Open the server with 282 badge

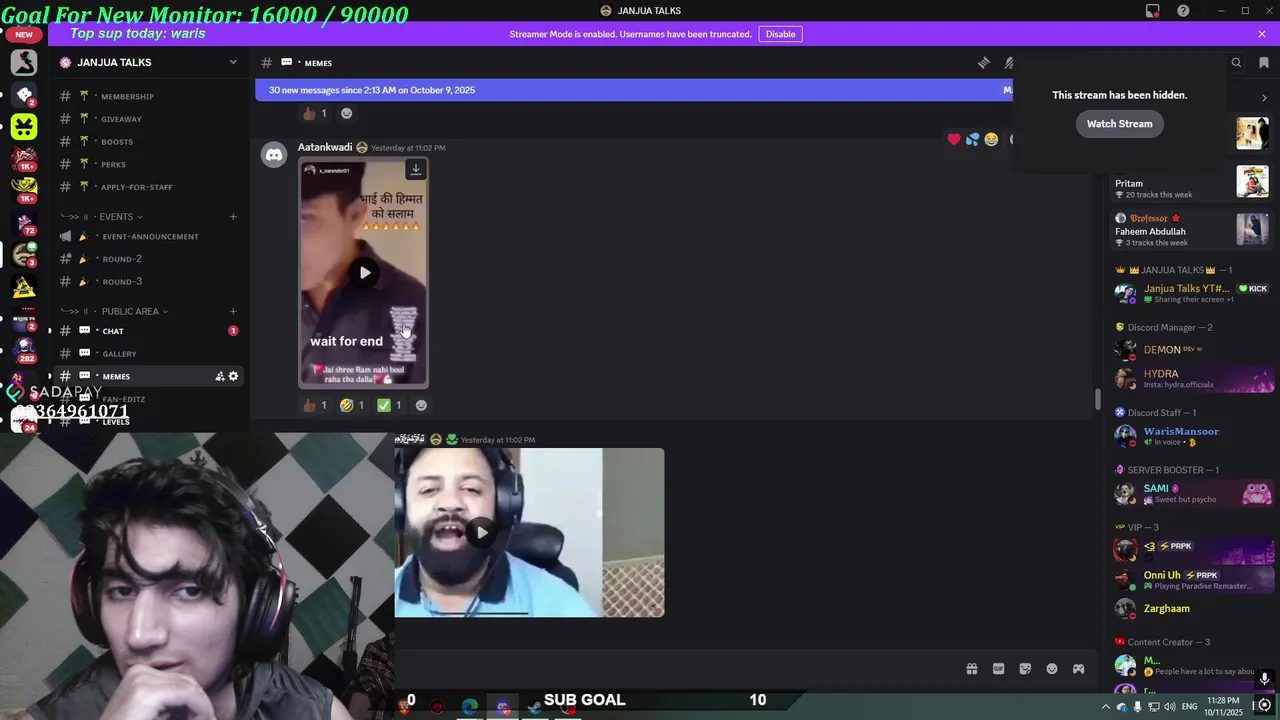24,349
